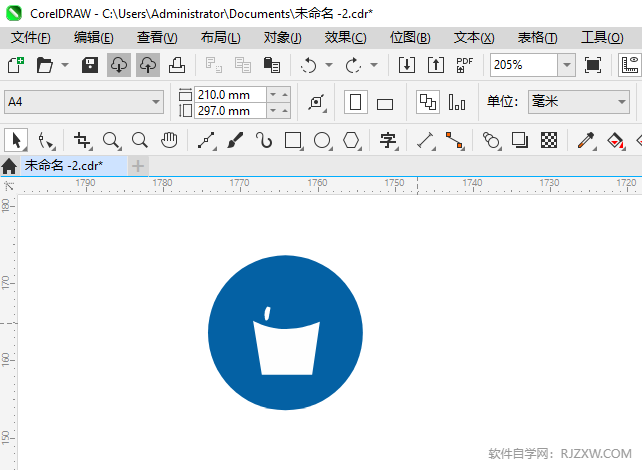Click the Publish to PDF icon
642x470 pixels.
(465, 65)
